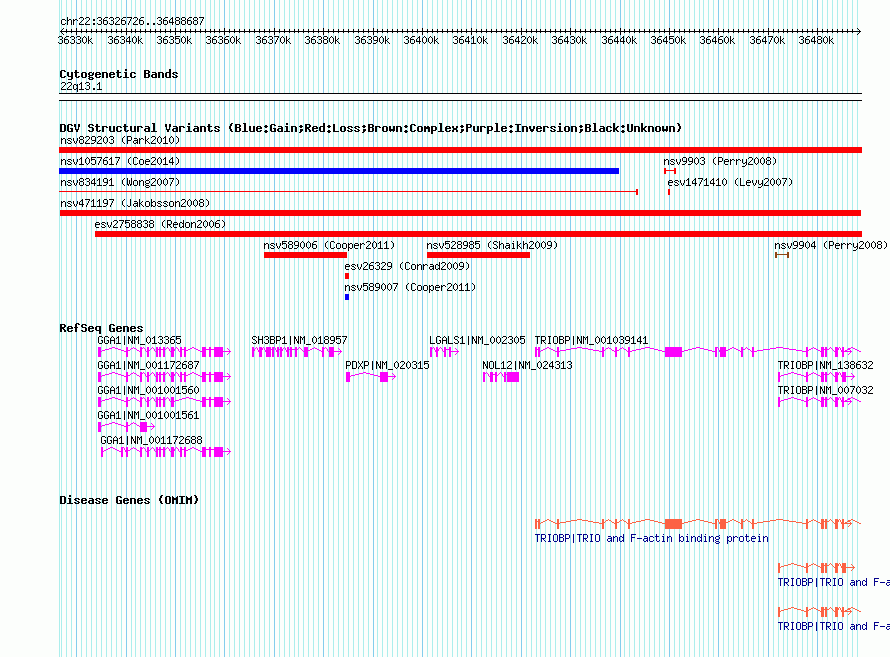
Task: Click the 36400k ruler position
Action: point(421,40)
